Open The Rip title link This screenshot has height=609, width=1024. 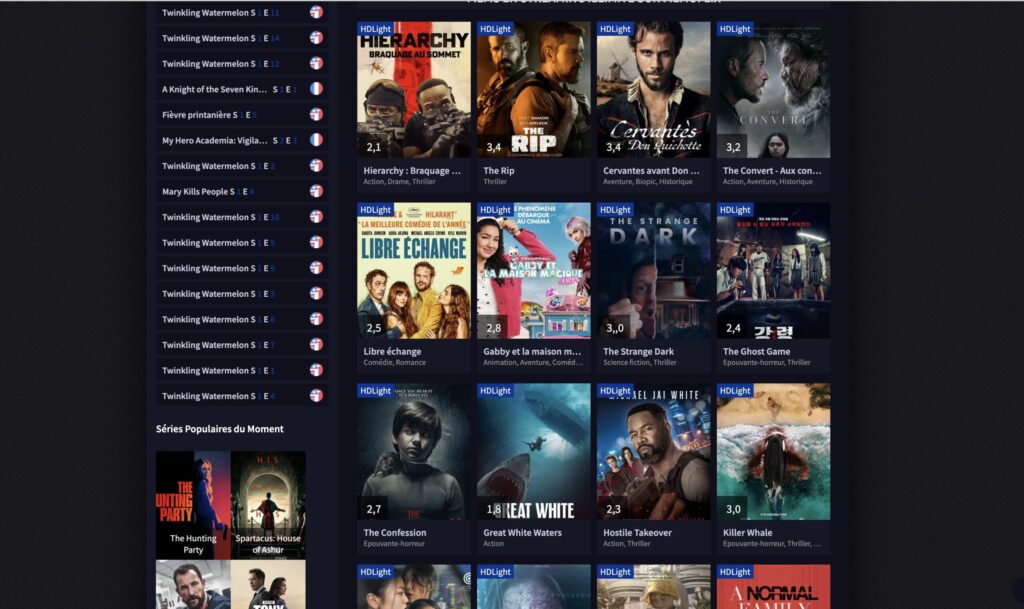pos(498,170)
